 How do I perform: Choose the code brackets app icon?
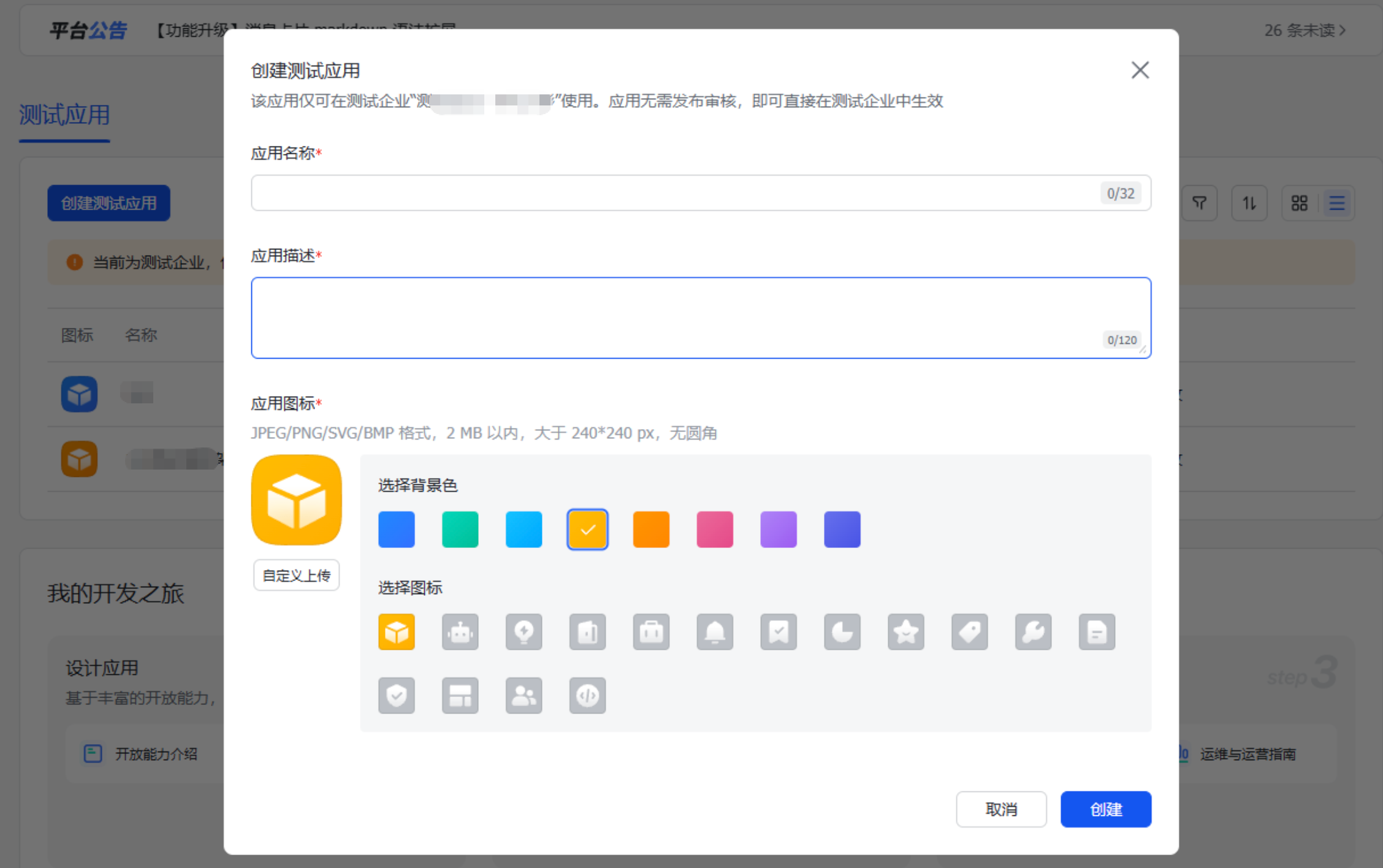coord(587,695)
